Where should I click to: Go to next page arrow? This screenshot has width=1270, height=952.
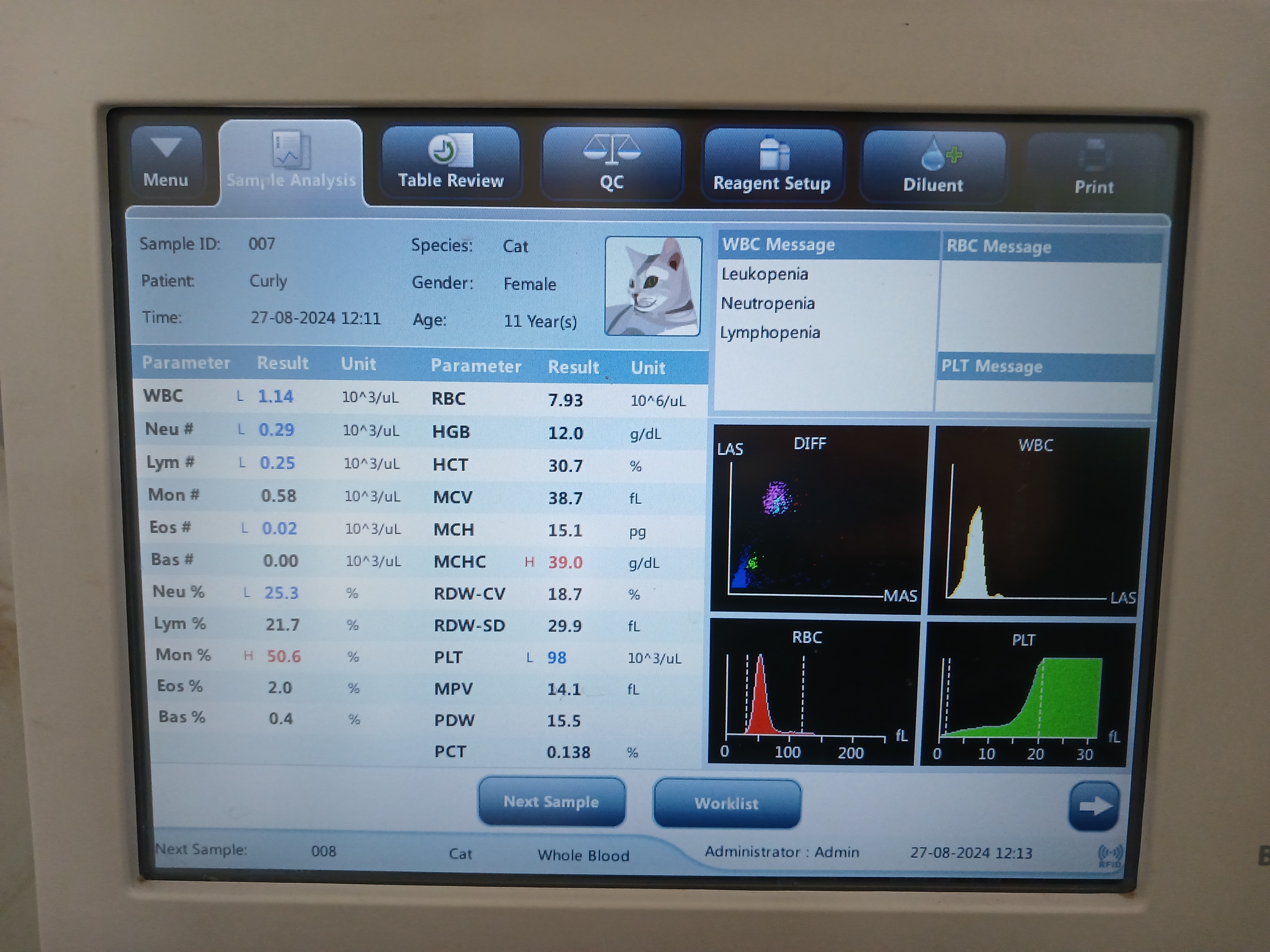point(1094,806)
